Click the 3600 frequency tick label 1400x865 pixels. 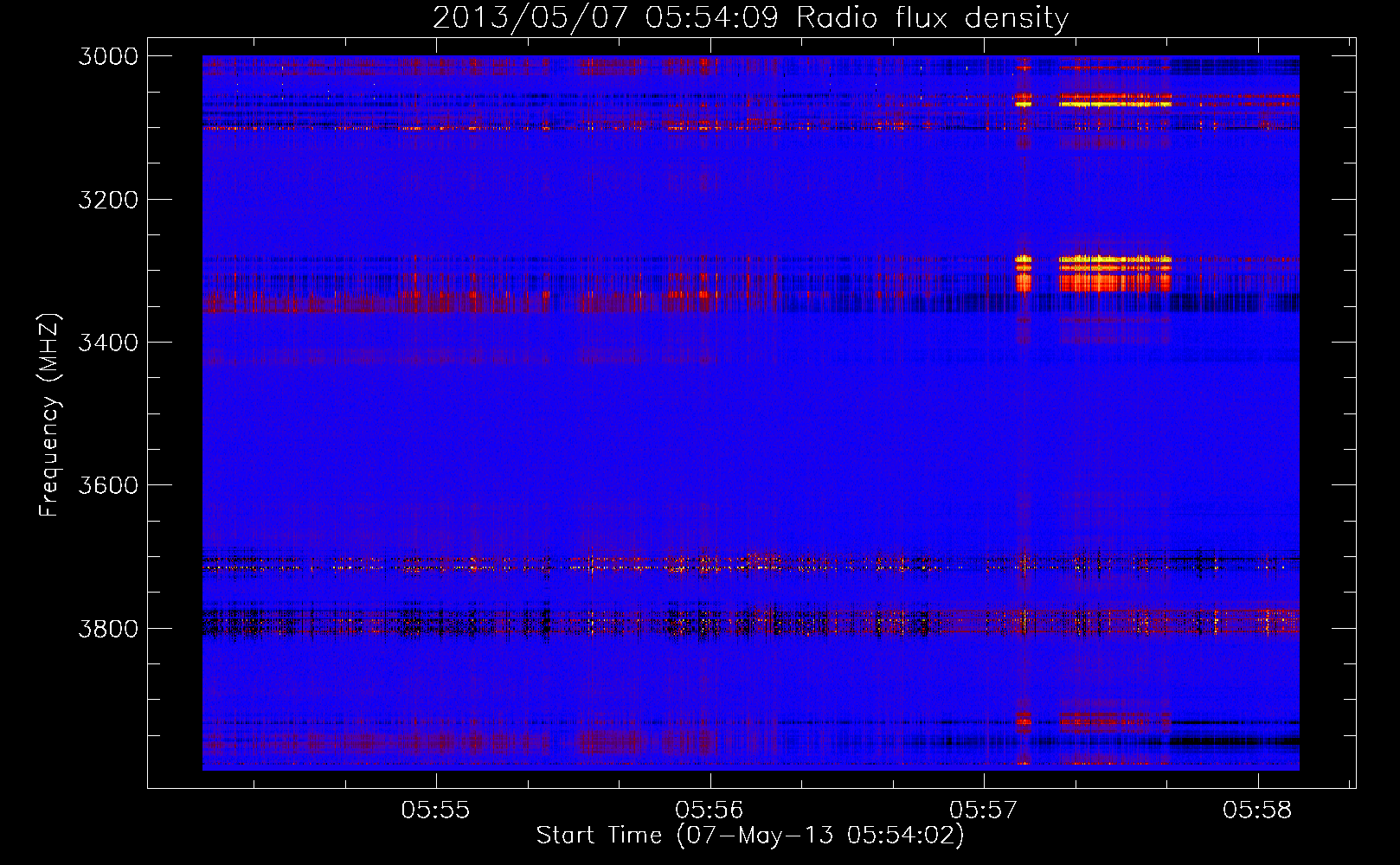108,485
